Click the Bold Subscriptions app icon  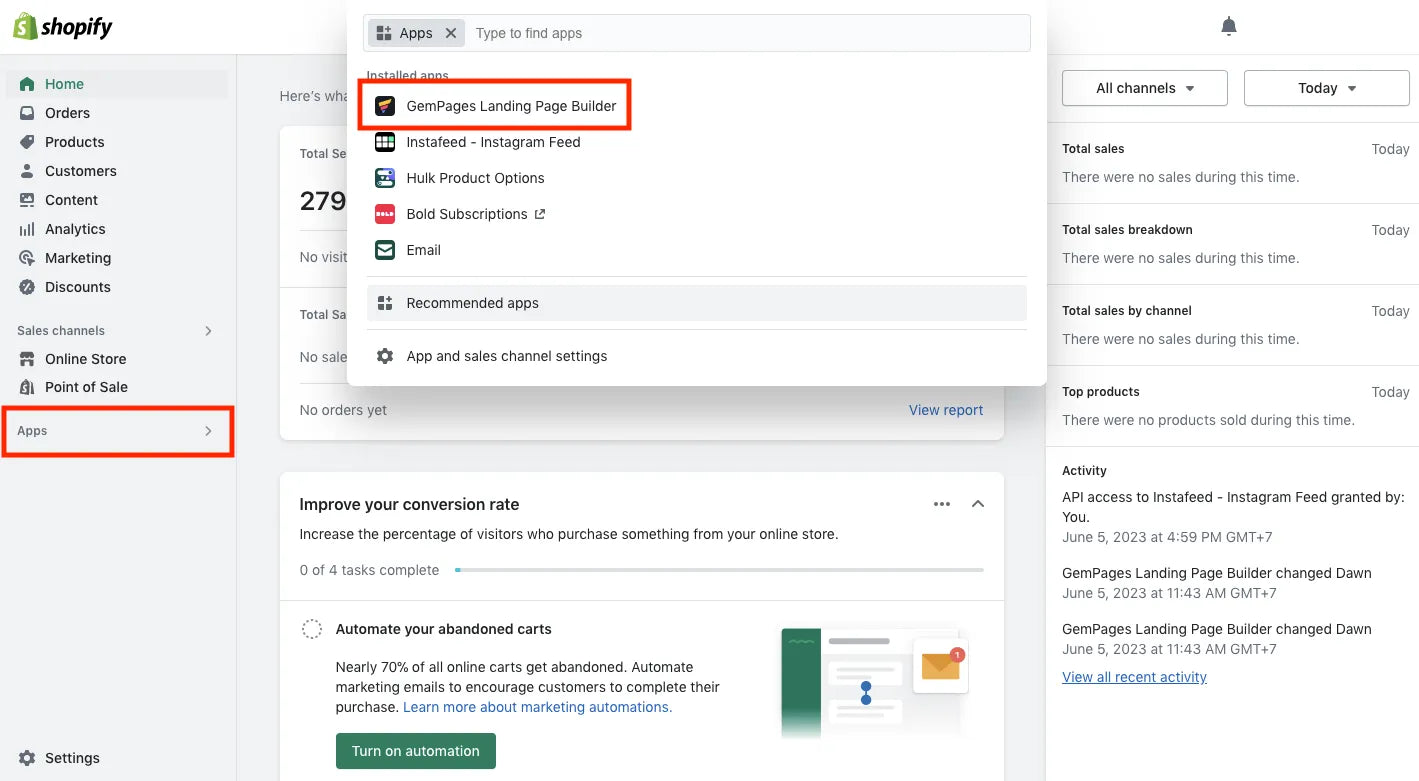385,214
